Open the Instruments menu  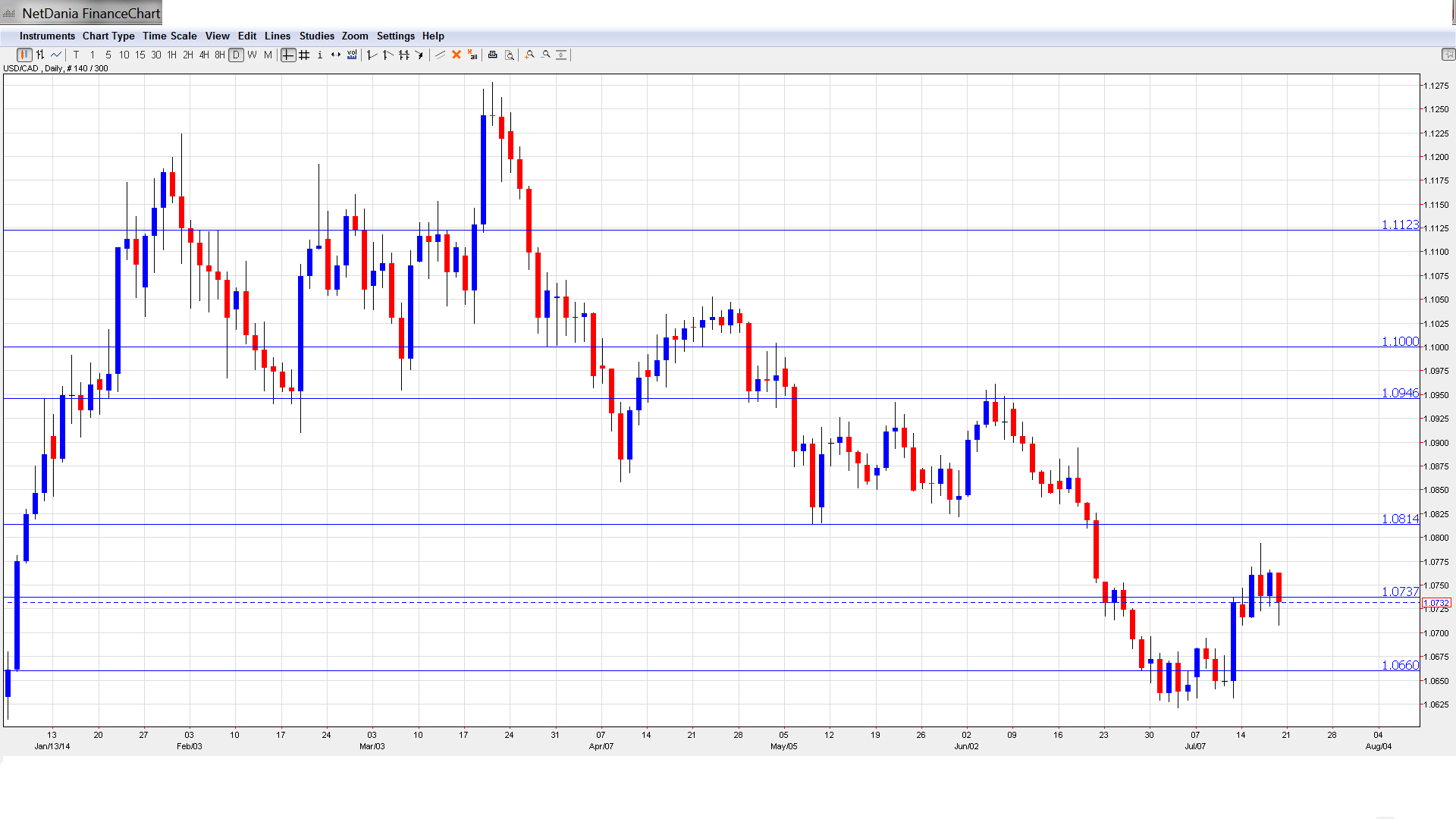[47, 36]
